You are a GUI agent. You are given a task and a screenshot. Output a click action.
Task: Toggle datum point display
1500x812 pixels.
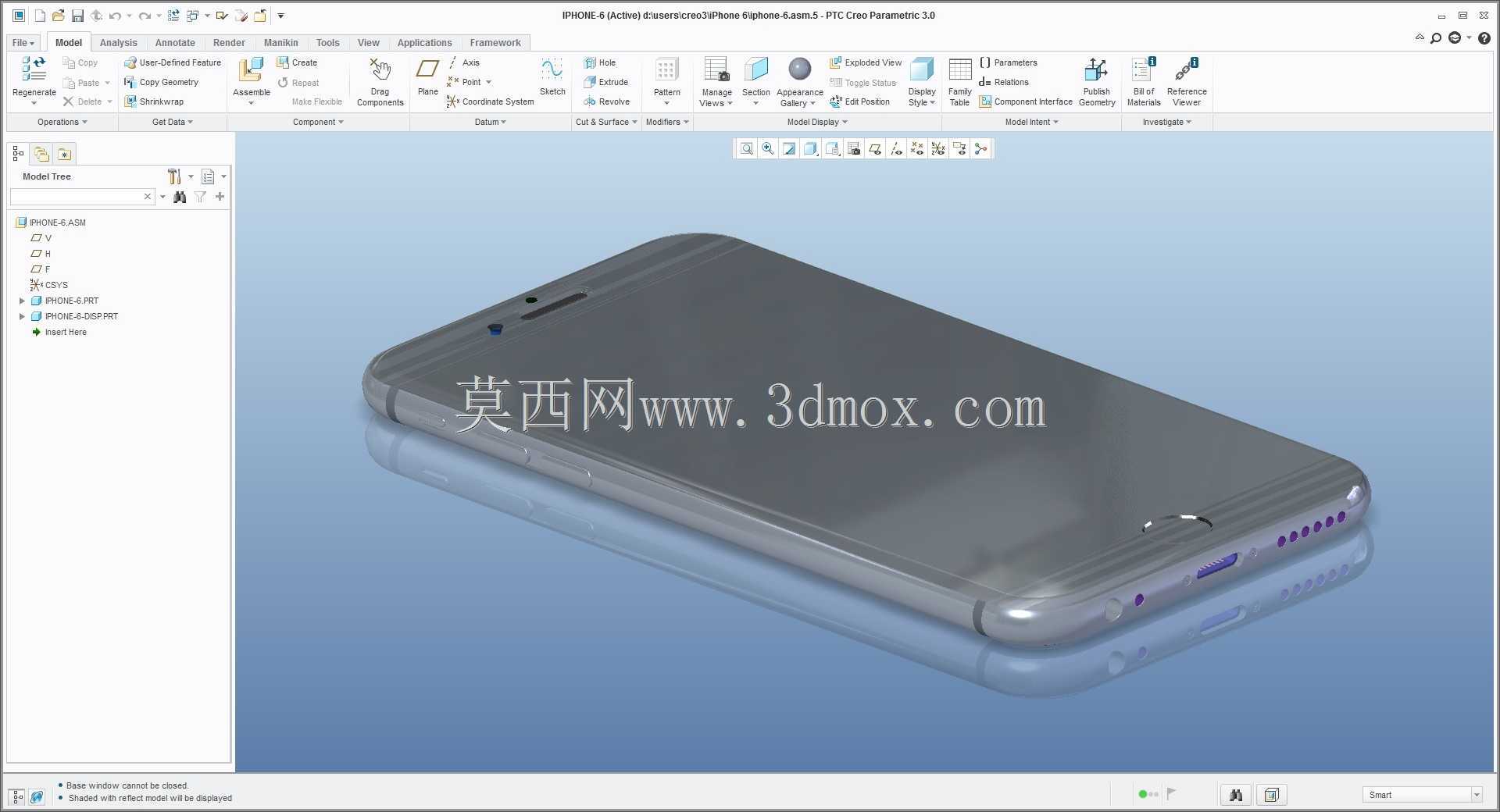[917, 149]
